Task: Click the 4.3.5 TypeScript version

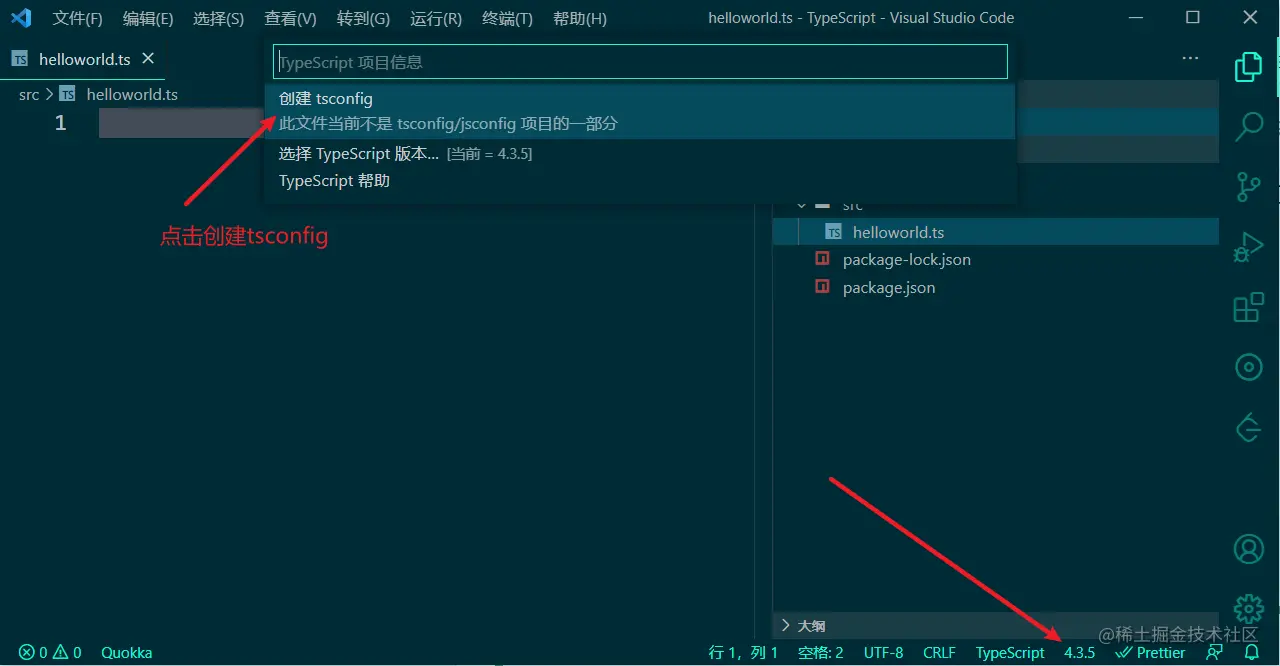Action: (x=1079, y=652)
